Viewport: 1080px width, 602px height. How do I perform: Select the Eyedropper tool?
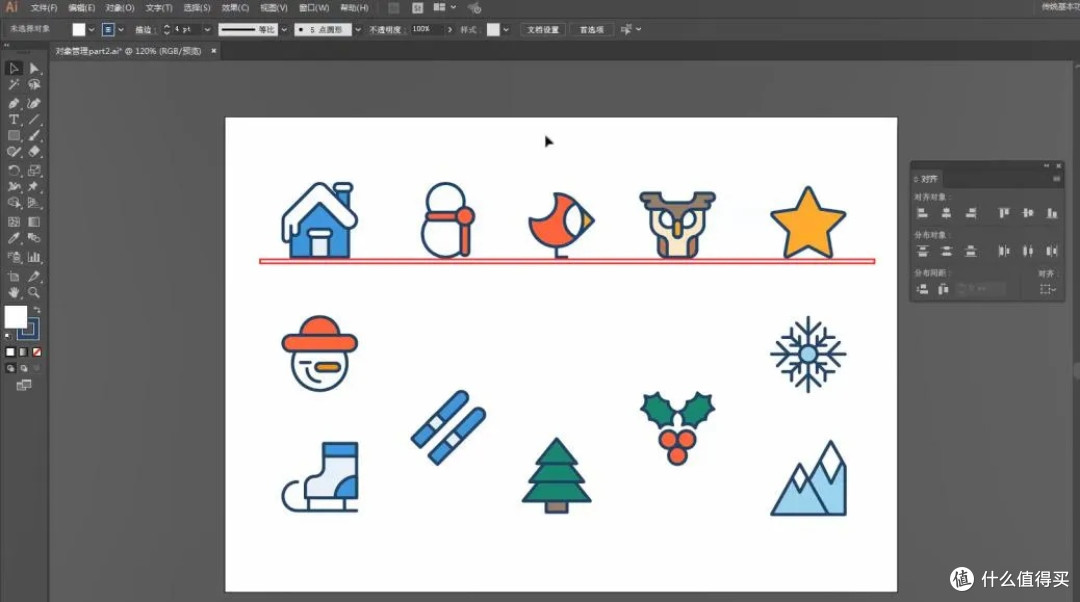tap(14, 238)
